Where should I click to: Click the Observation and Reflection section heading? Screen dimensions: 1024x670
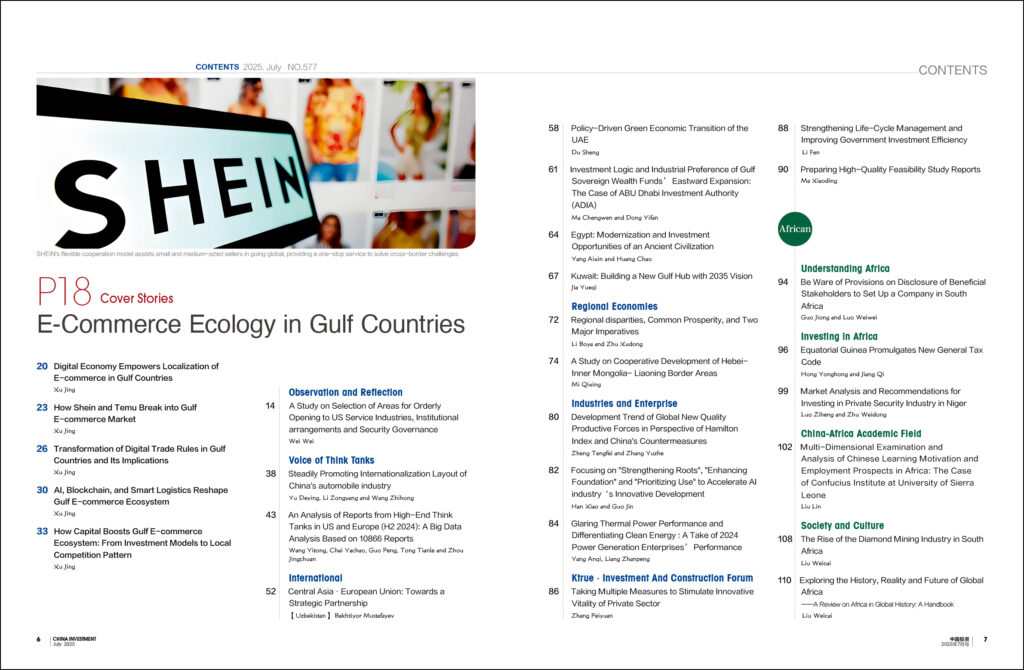[x=345, y=392]
